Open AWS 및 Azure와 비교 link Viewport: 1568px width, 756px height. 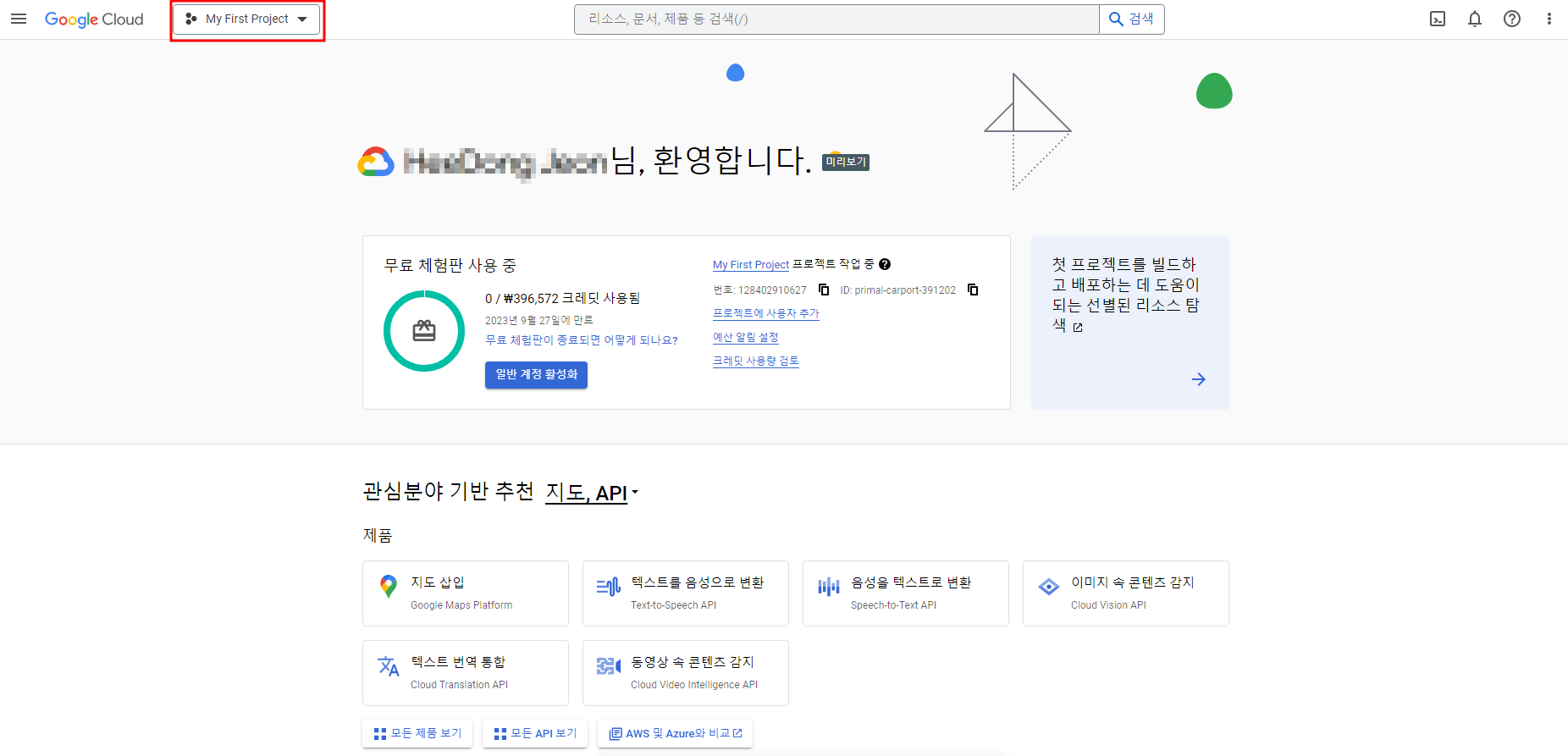pos(676,734)
